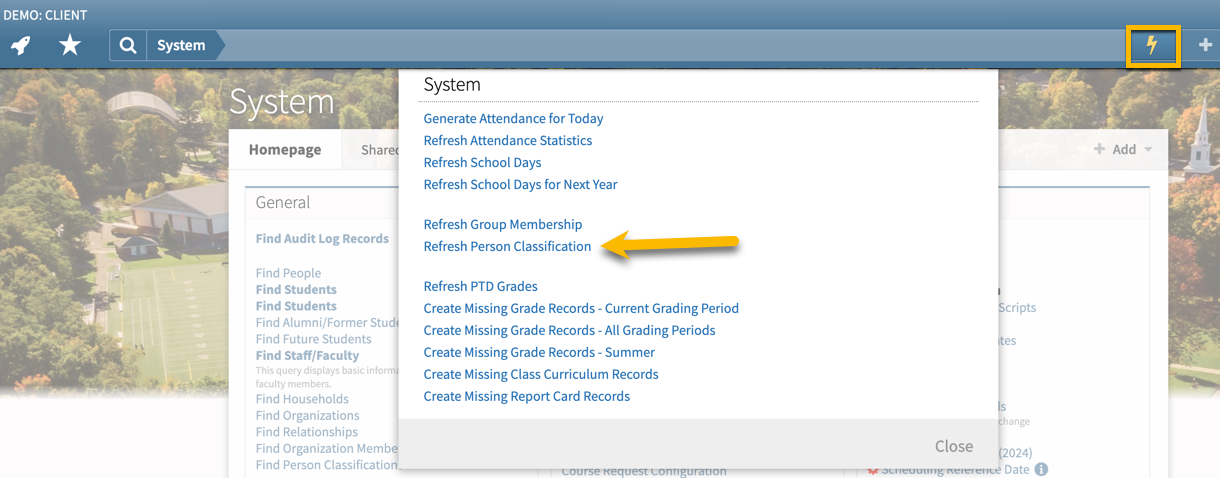Open the Find Households query

pyautogui.click(x=302, y=399)
